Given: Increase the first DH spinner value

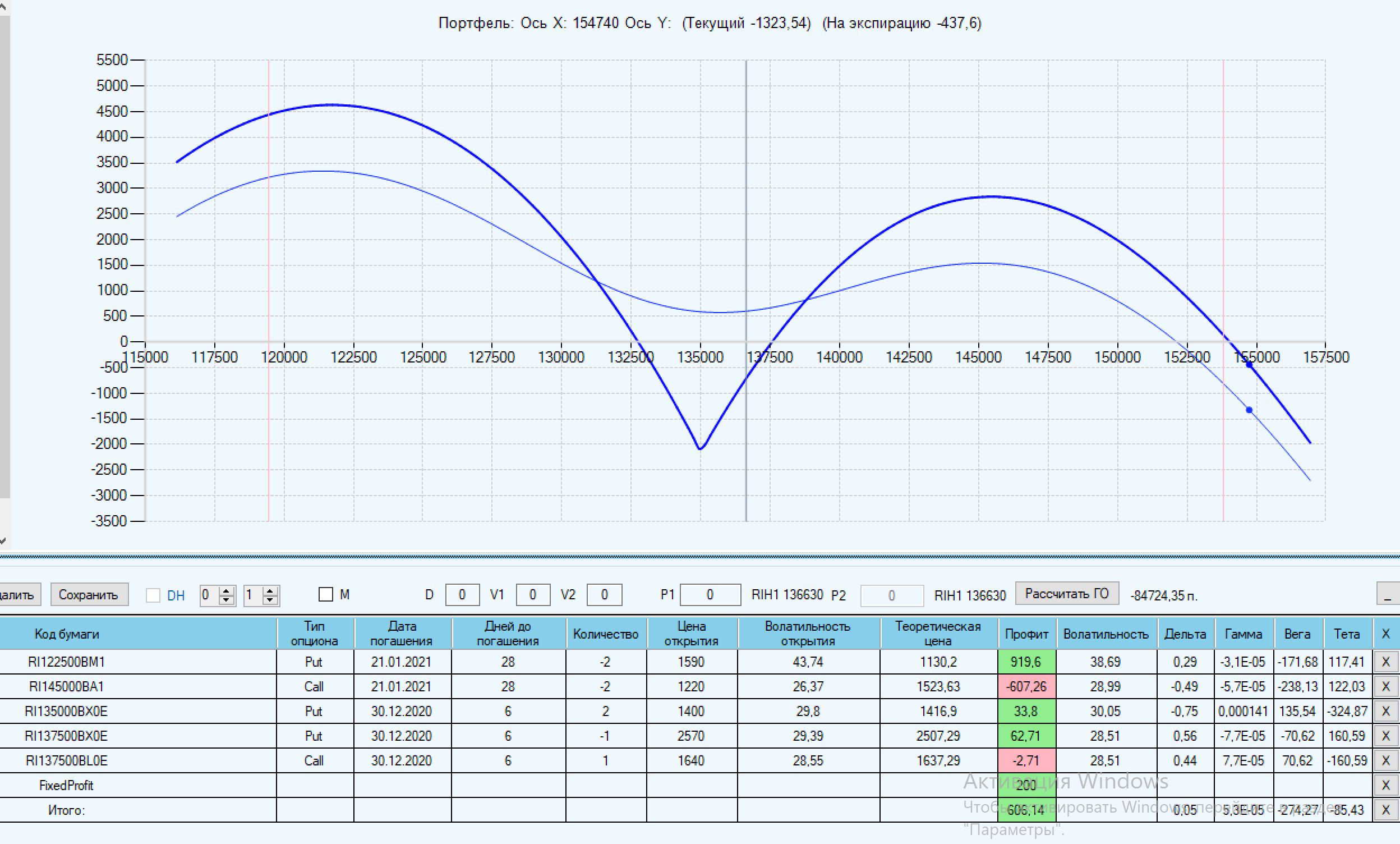Looking at the screenshot, I should click(227, 590).
